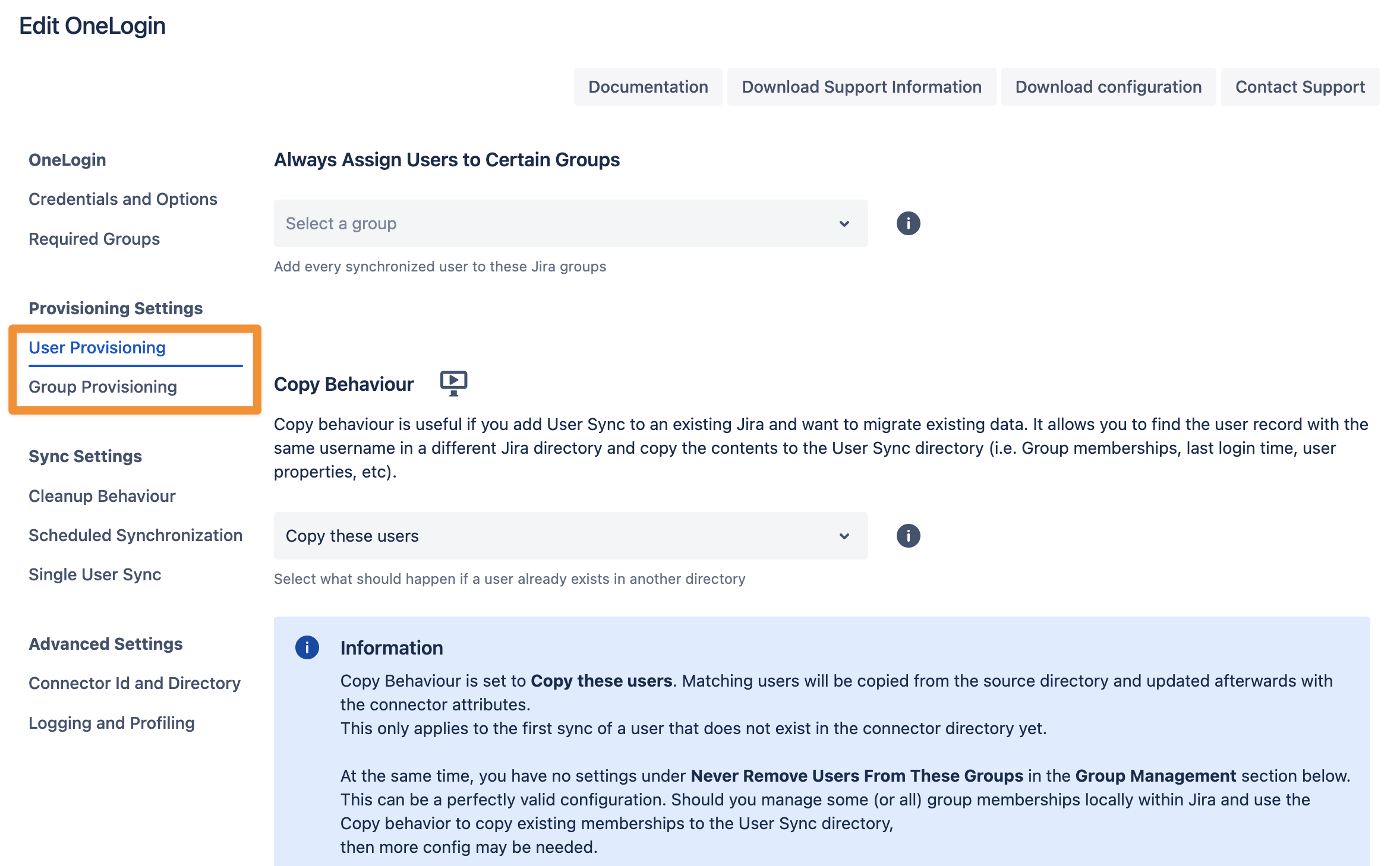
Task: Click the Information panel blue info icon
Action: (x=307, y=647)
